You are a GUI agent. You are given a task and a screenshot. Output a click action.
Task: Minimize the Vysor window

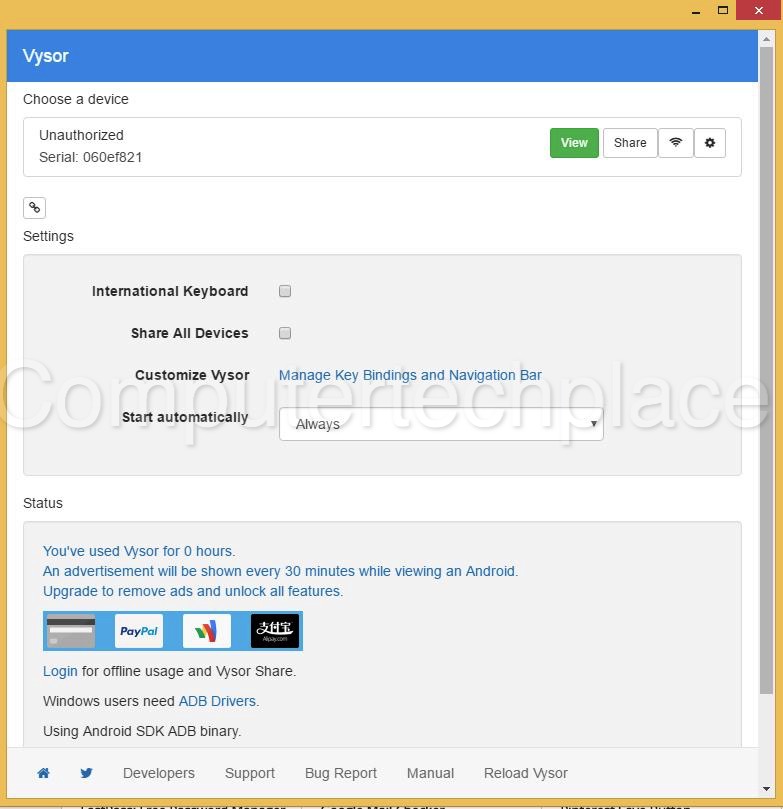pyautogui.click(x=696, y=10)
